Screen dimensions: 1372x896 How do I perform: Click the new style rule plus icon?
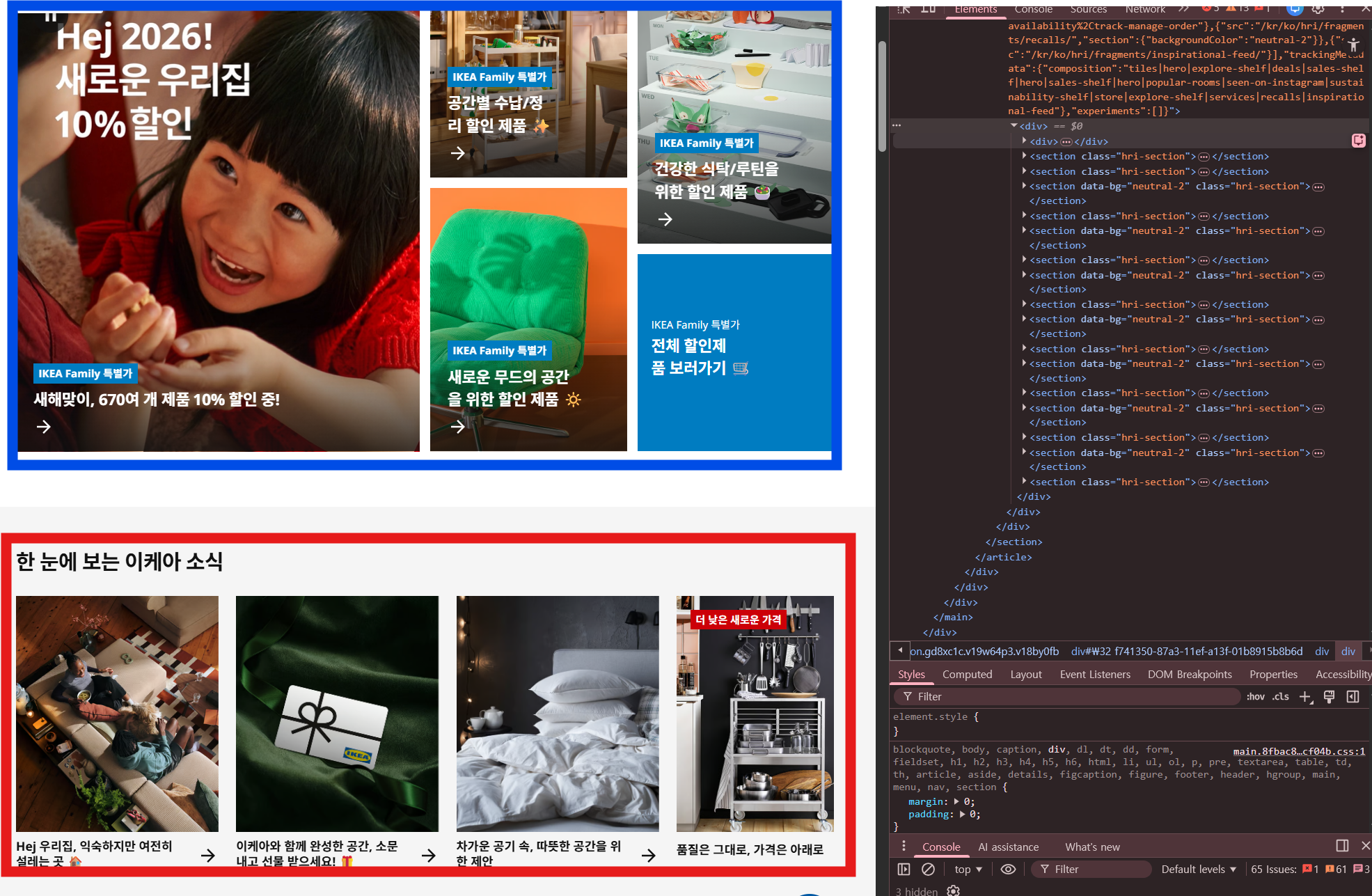[1305, 697]
